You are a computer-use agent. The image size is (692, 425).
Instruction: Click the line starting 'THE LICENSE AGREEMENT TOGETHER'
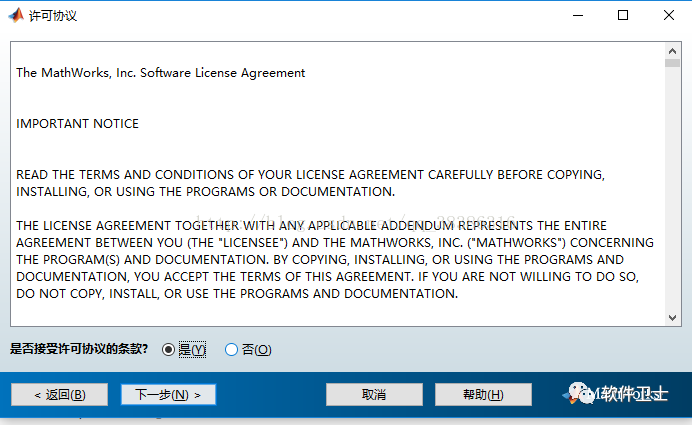[312, 226]
